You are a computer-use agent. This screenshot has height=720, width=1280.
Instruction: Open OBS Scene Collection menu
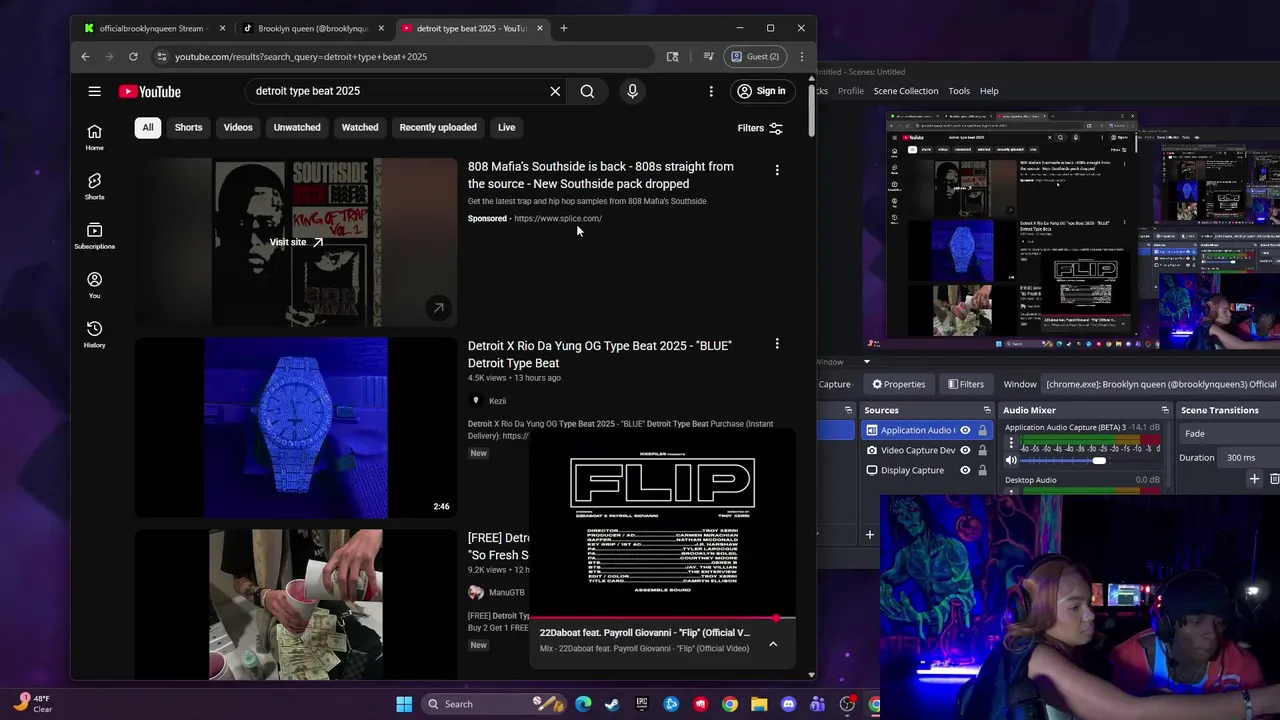(906, 91)
